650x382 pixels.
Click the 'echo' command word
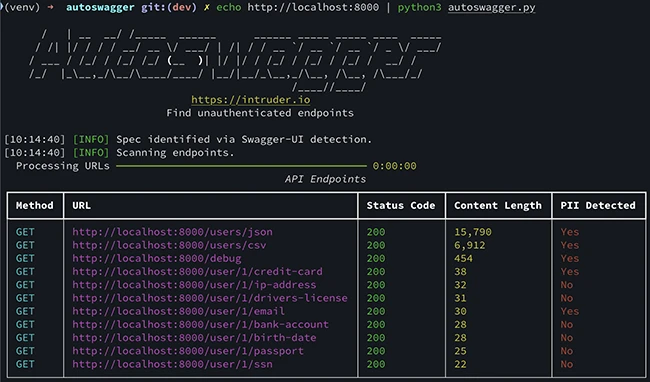click(x=228, y=7)
